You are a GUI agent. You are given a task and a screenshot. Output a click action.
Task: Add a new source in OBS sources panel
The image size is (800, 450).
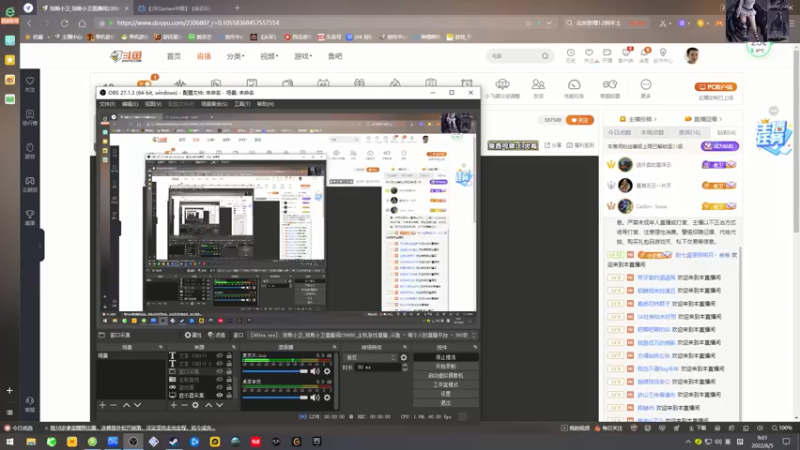tap(173, 405)
